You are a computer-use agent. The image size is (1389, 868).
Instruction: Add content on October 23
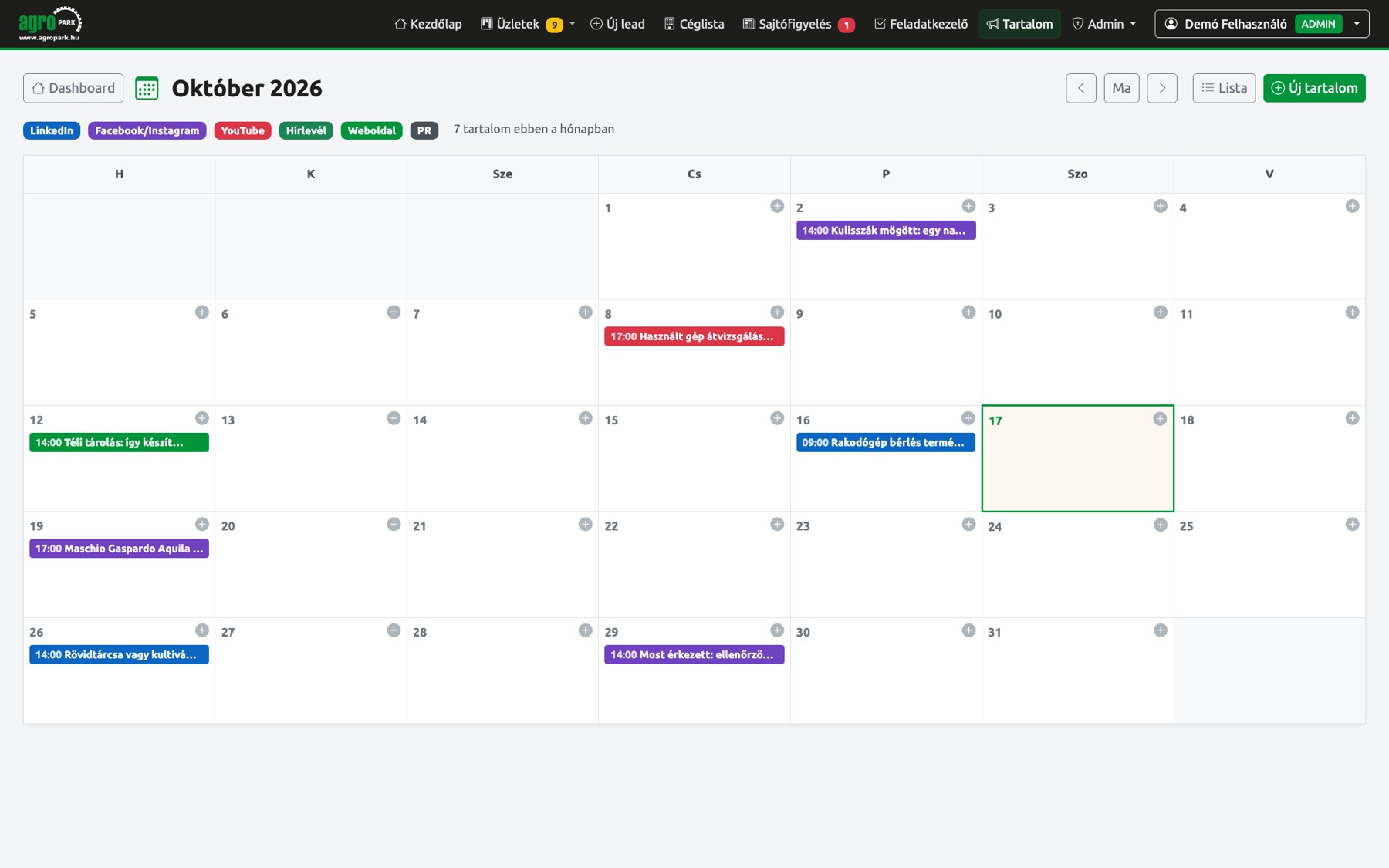click(x=968, y=524)
